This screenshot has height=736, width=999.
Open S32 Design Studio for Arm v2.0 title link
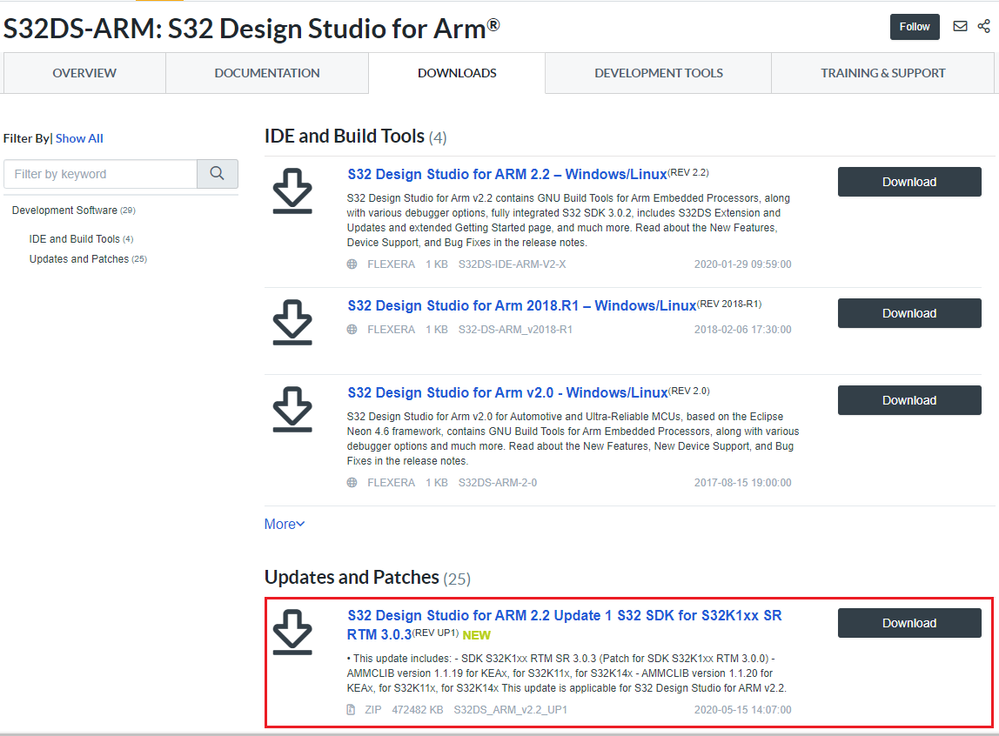click(x=508, y=393)
